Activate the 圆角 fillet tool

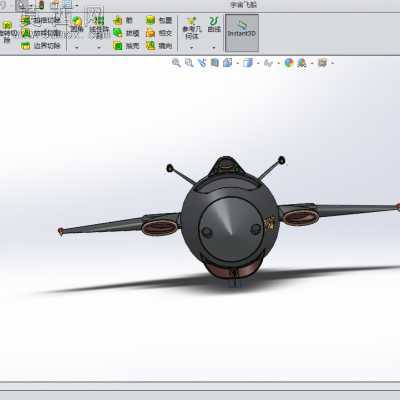pyautogui.click(x=77, y=25)
